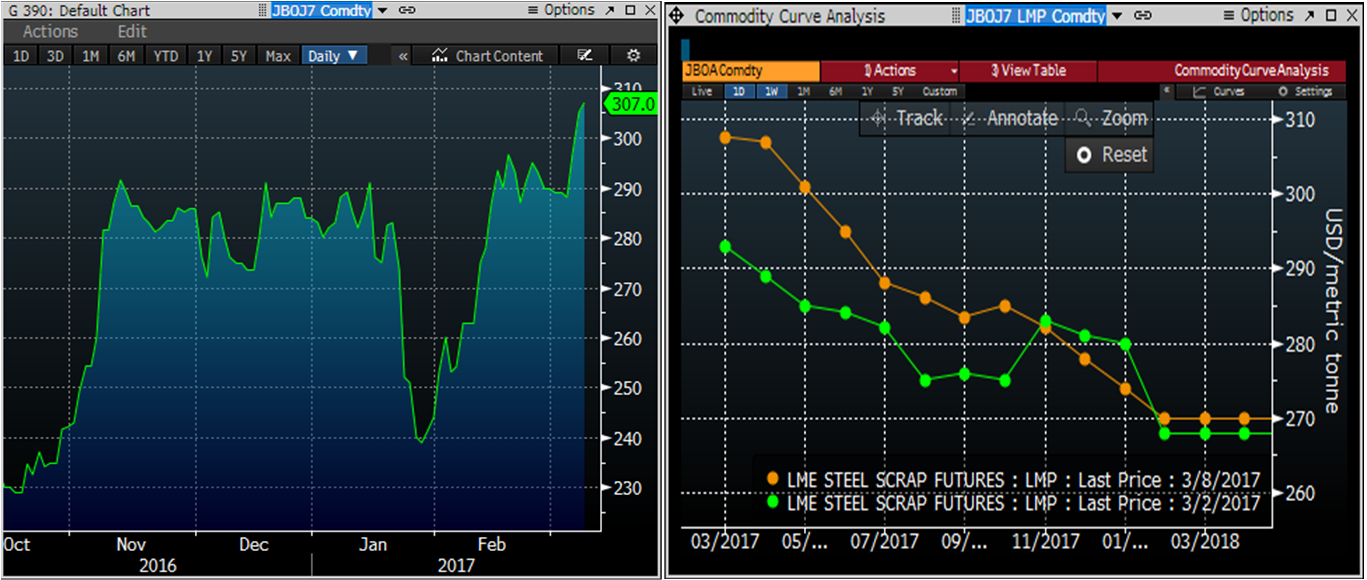Expand the JBOJ7 Comdty security dropdown arrow
1367x580 pixels.
tap(383, 10)
